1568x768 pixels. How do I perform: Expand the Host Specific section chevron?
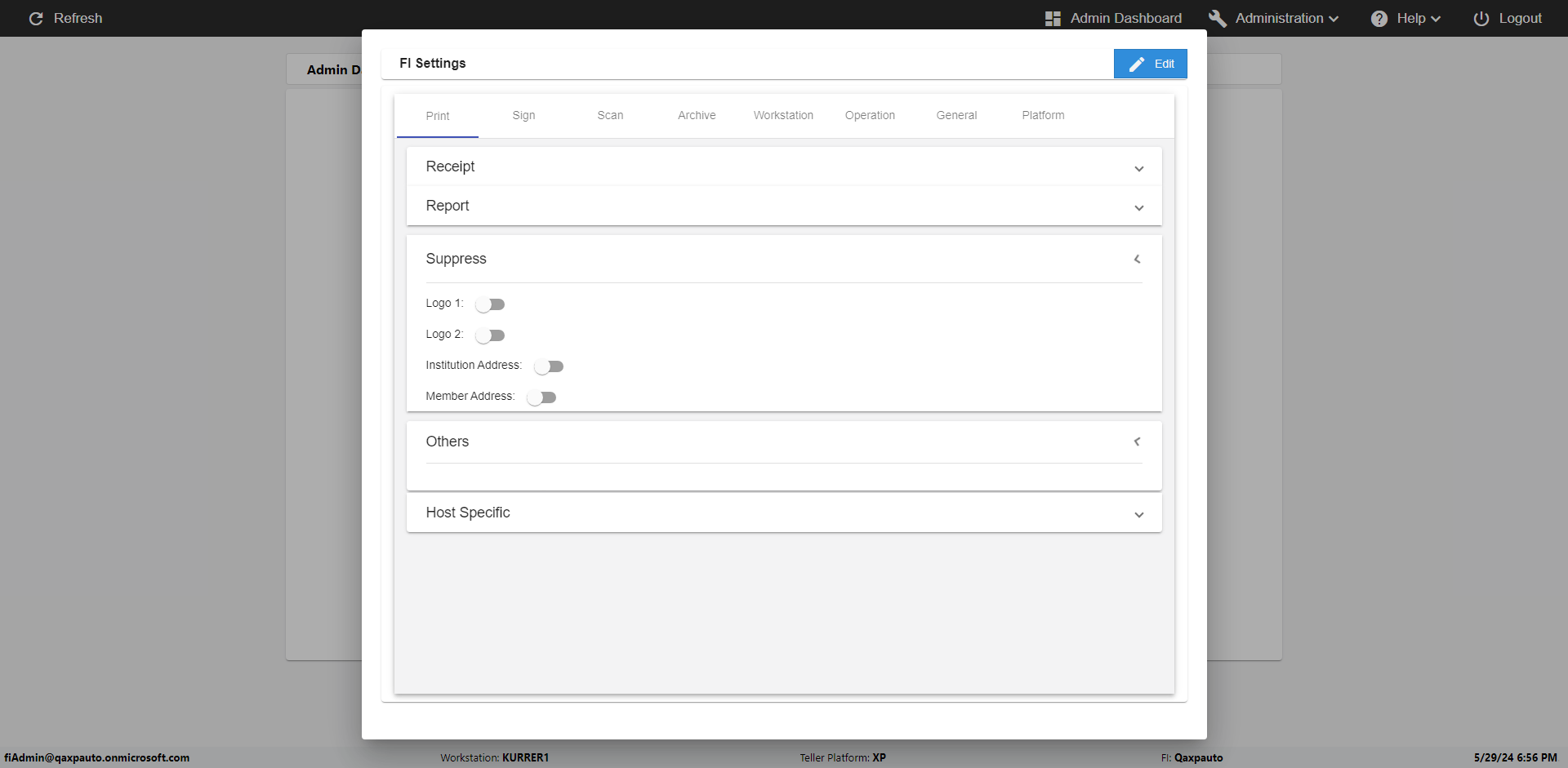(1138, 515)
